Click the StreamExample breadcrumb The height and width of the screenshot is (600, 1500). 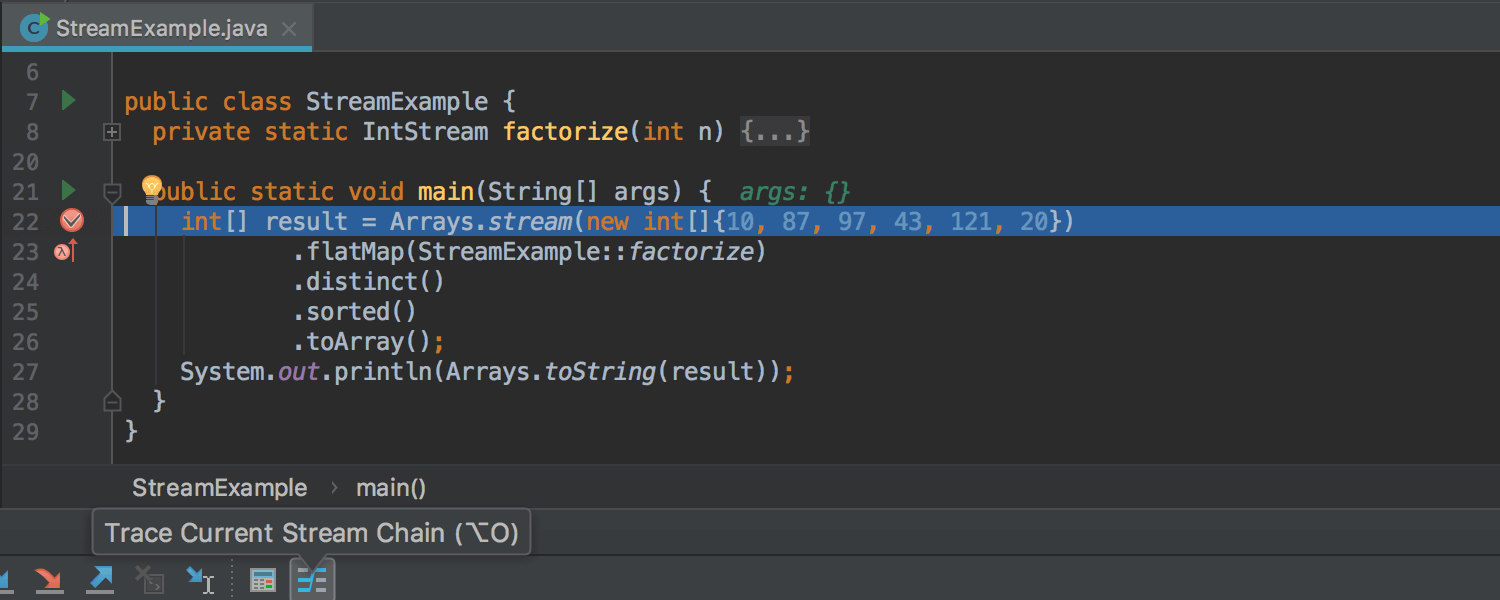coord(220,488)
